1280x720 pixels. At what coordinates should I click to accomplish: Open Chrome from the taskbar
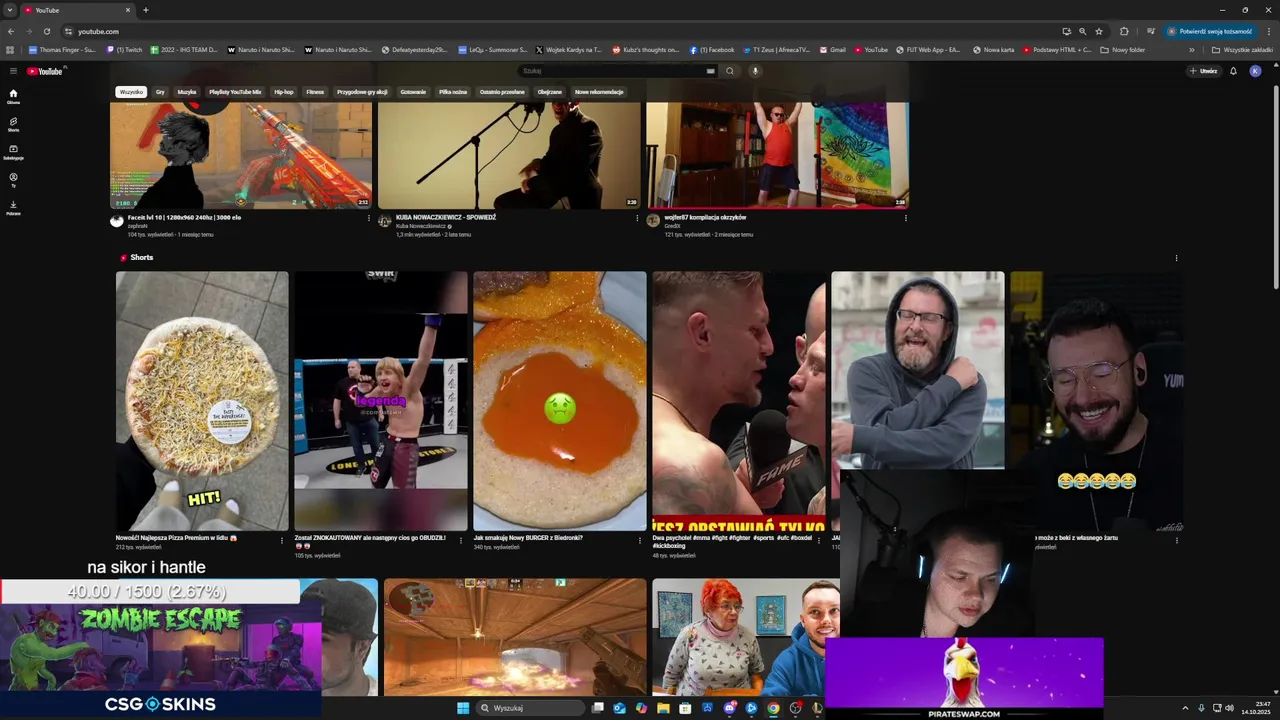pos(773,708)
